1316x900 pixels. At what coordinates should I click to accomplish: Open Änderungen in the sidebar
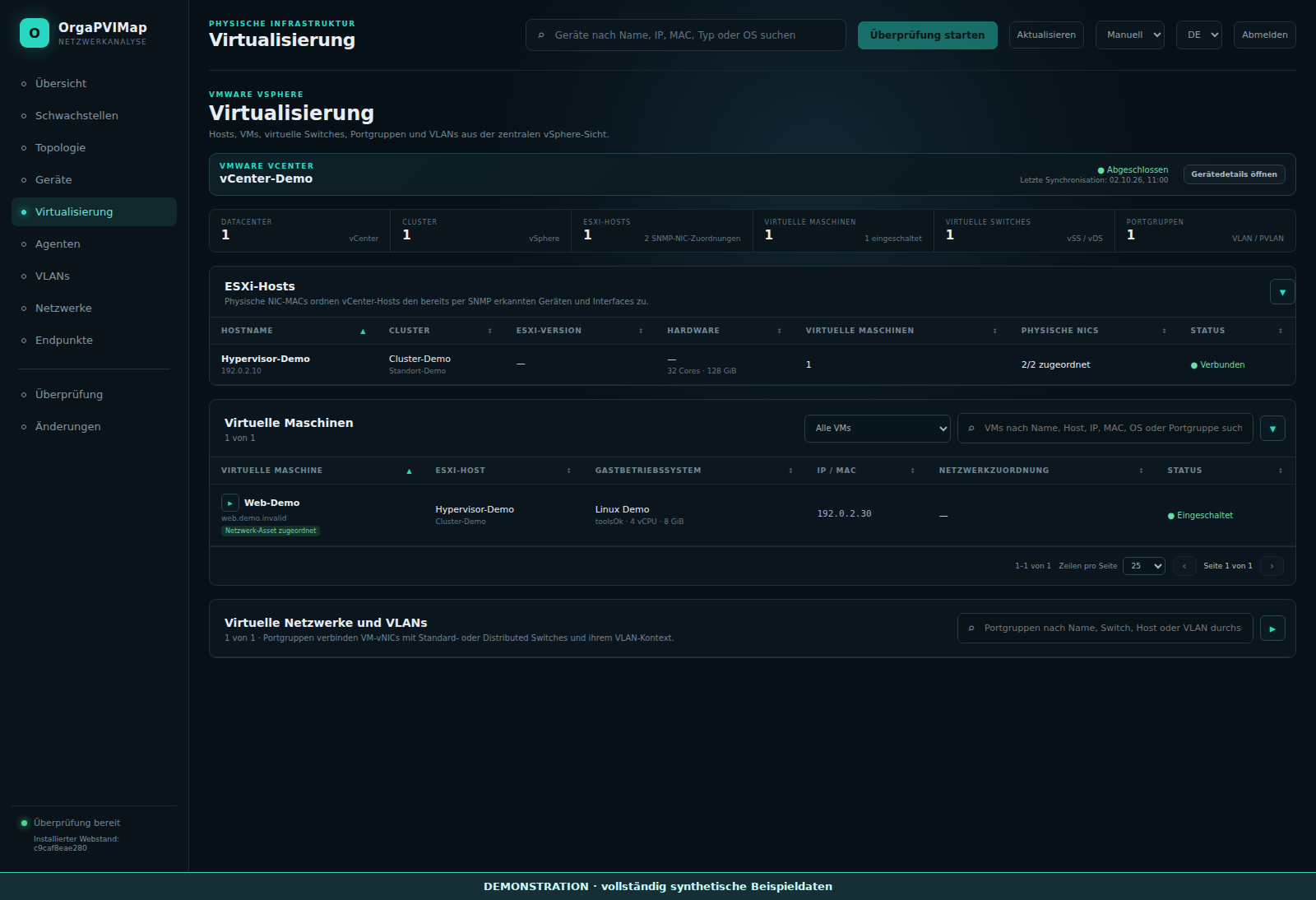point(94,426)
